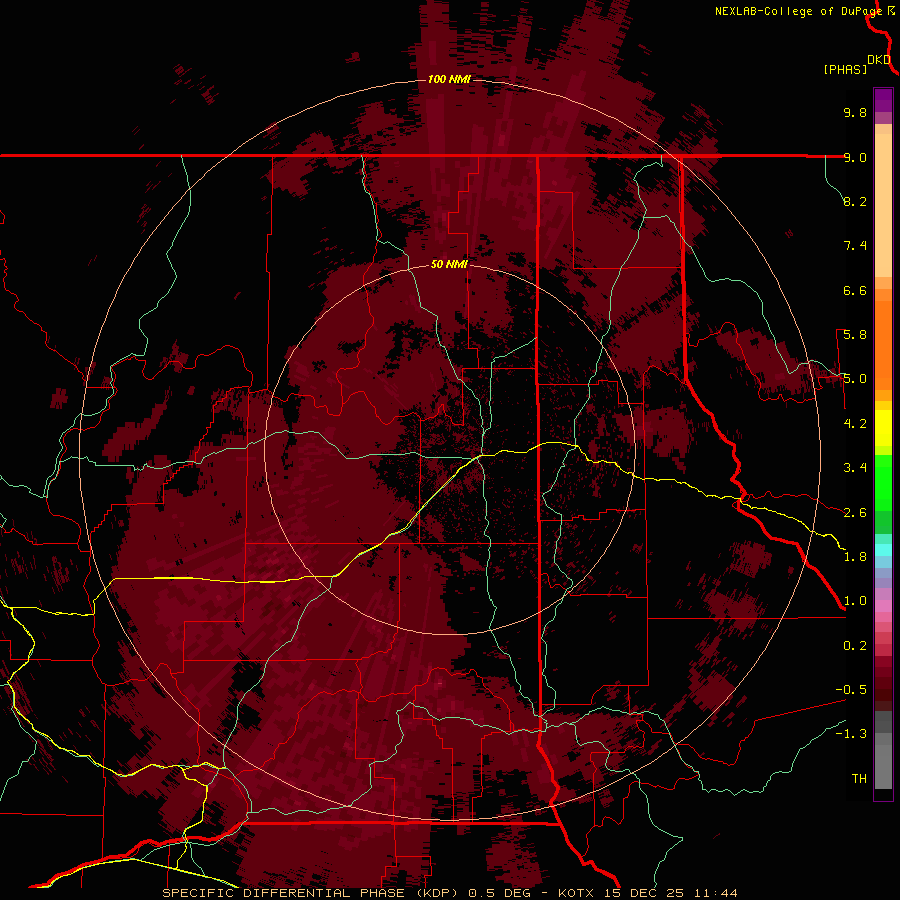Click the 4.2 value on the color scale
The width and height of the screenshot is (900, 900).
click(x=855, y=424)
